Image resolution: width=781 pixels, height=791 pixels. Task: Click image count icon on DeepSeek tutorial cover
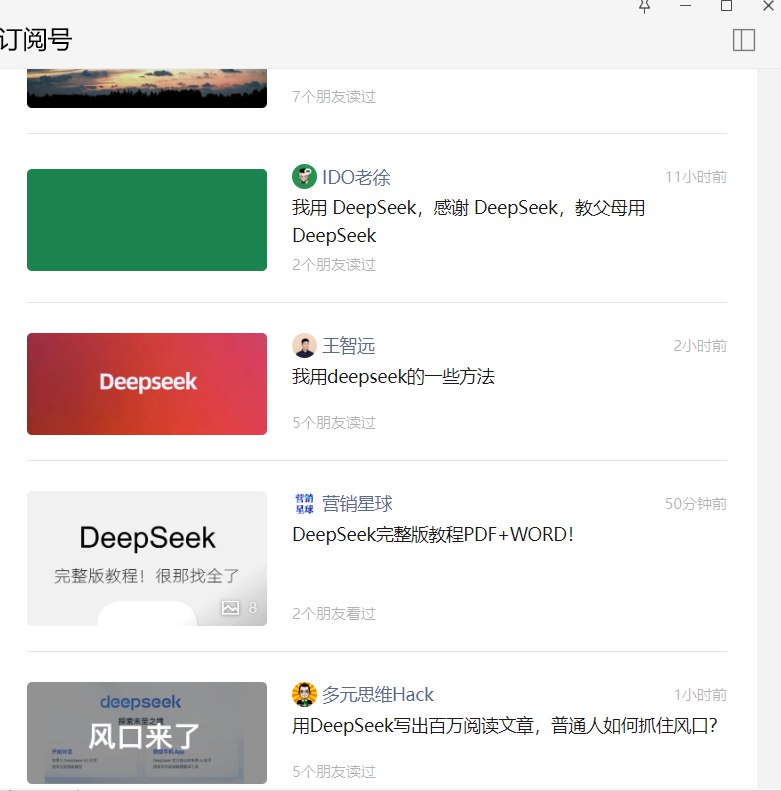[231, 607]
